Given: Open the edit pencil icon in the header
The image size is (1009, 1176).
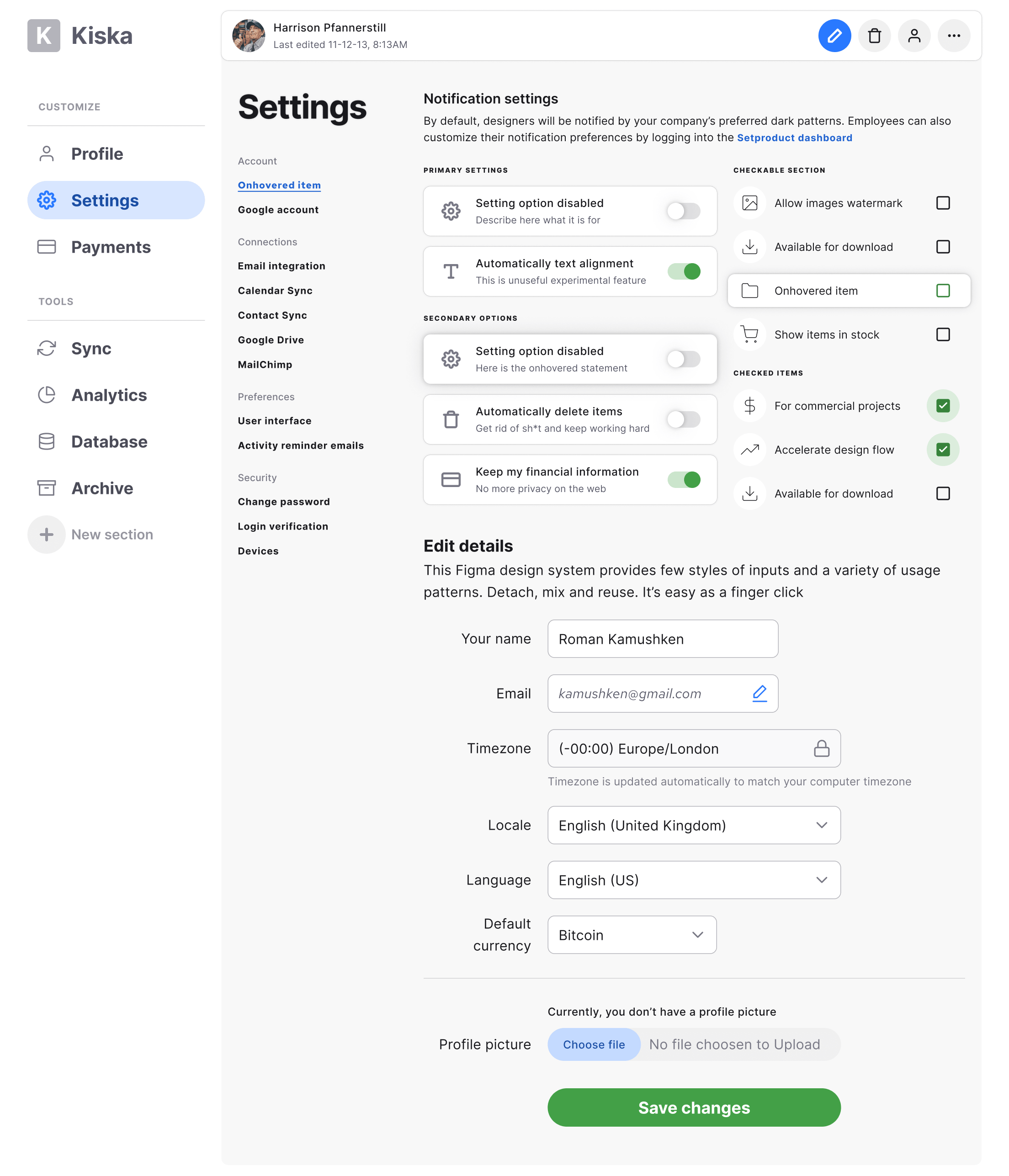Looking at the screenshot, I should (835, 36).
